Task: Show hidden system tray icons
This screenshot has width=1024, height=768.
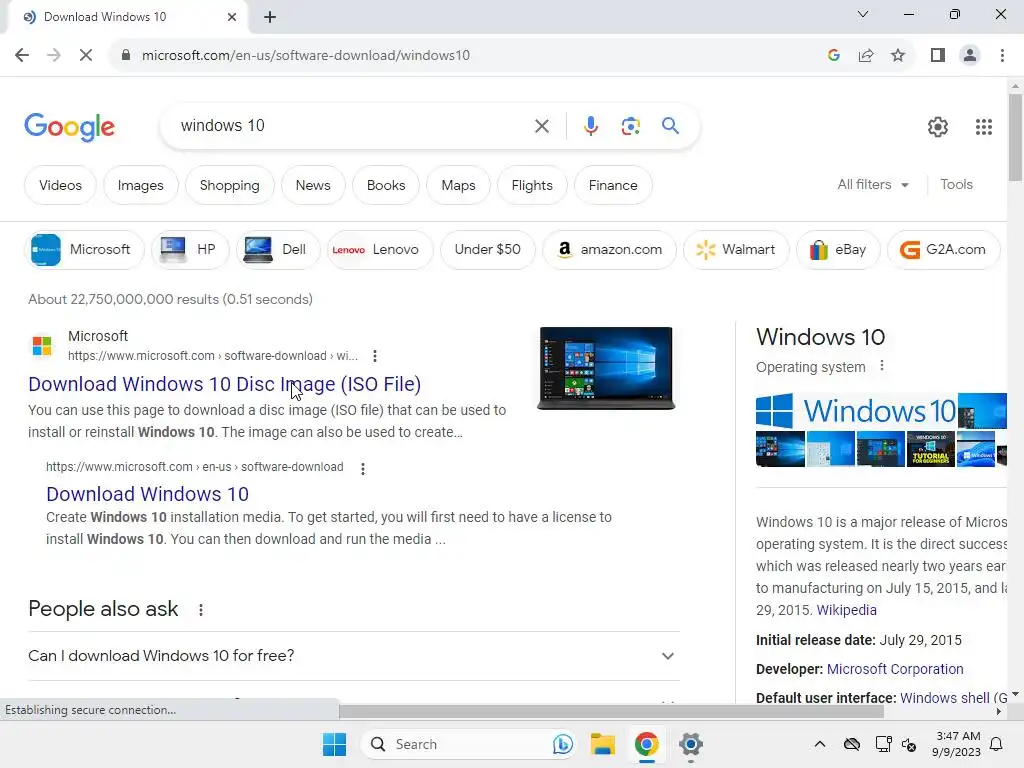Action: [820, 744]
